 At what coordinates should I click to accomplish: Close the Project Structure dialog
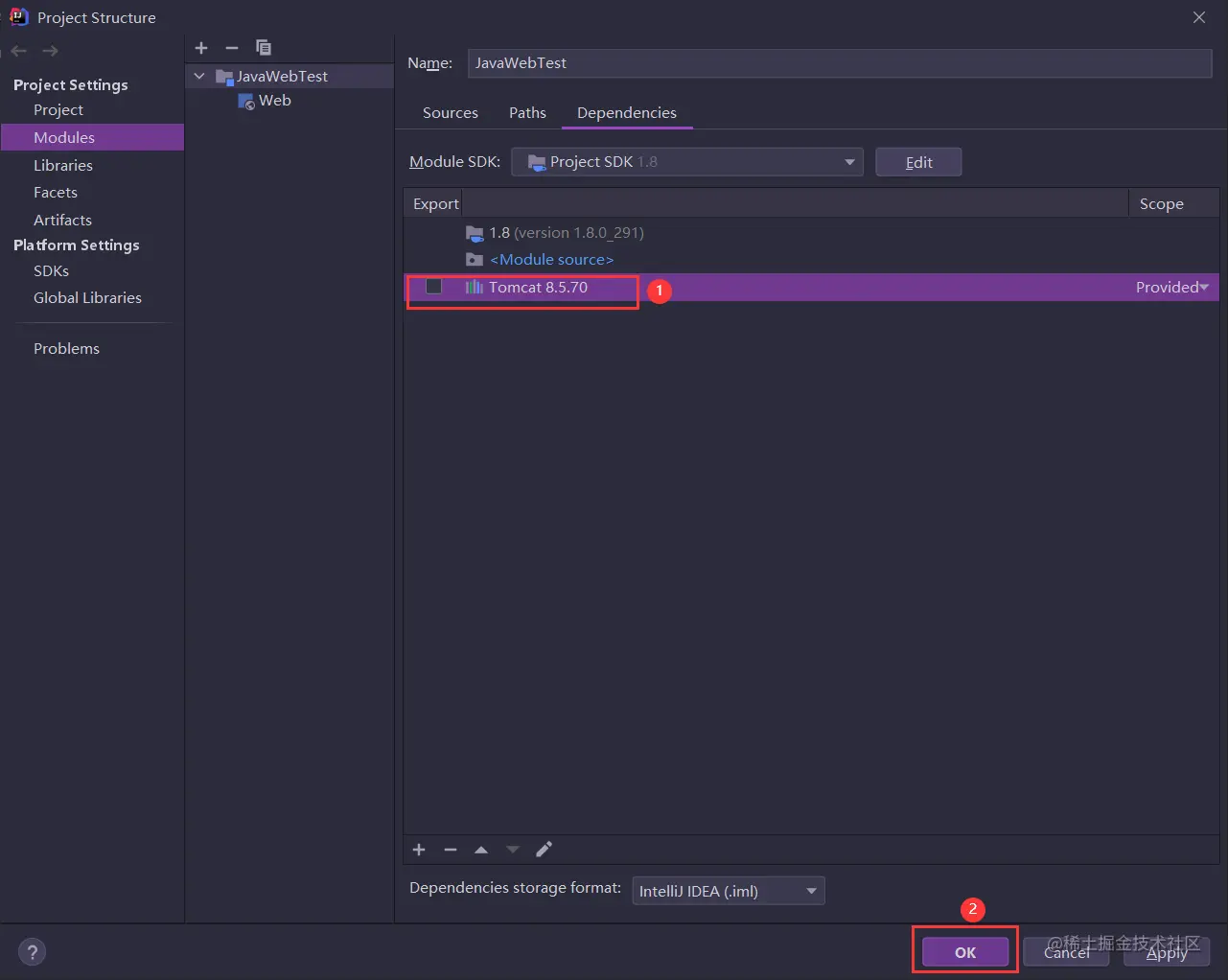coord(1199,17)
